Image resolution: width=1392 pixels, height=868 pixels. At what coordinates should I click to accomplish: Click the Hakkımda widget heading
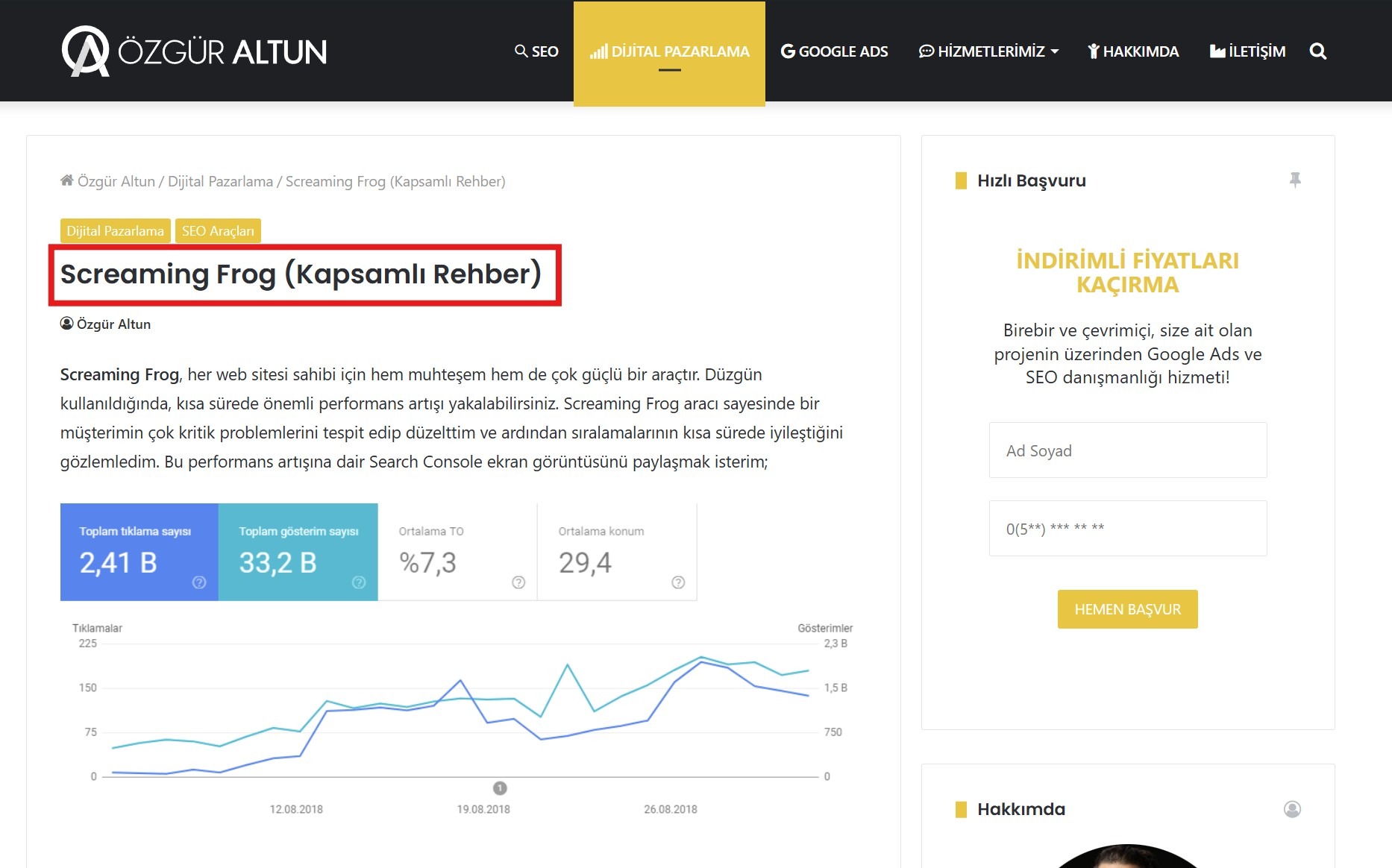pos(1021,809)
